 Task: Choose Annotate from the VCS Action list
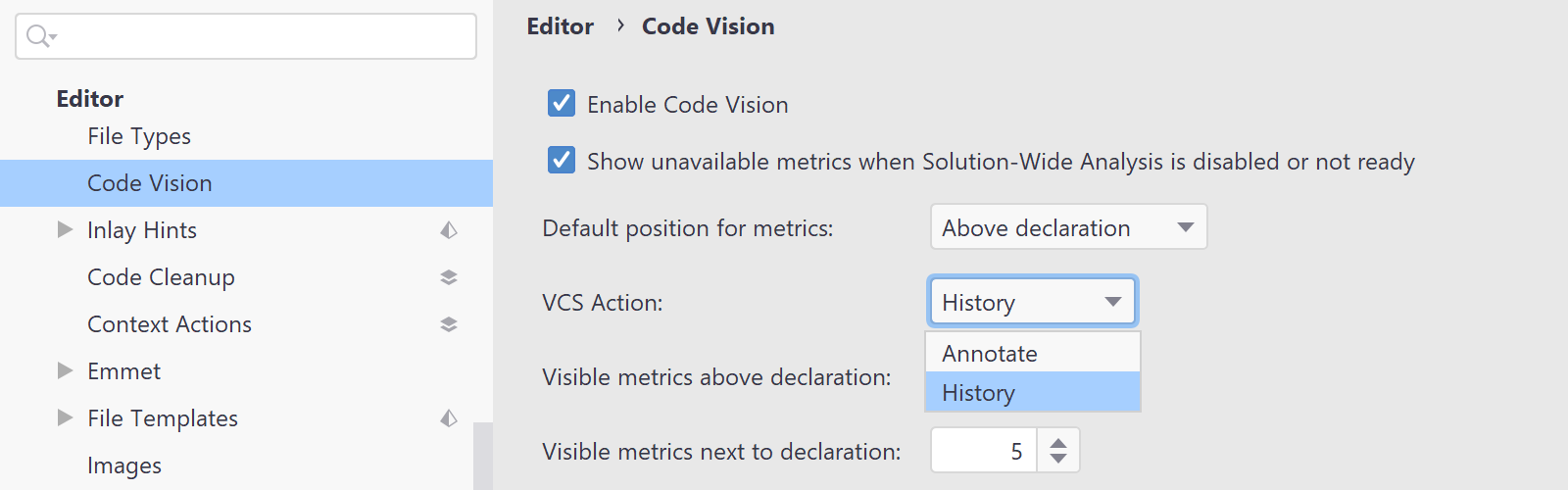(1033, 353)
